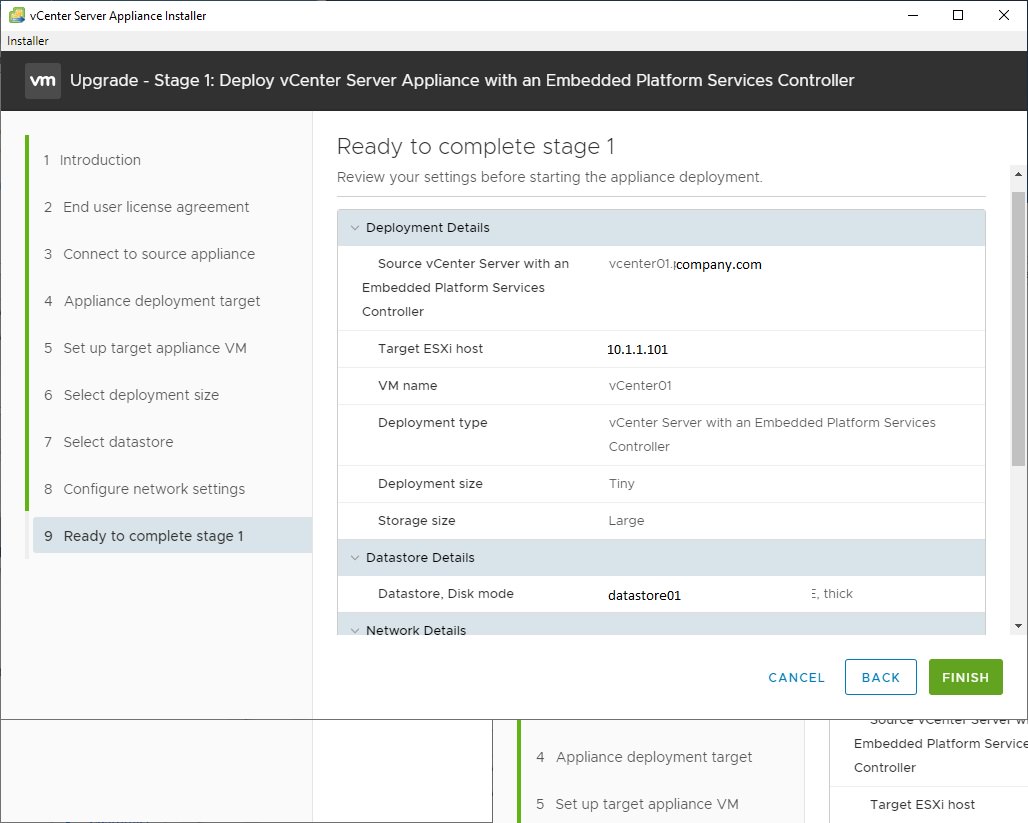Click the vertical scrollbar thumb
The width and height of the screenshot is (1028, 823).
pyautogui.click(x=1018, y=329)
